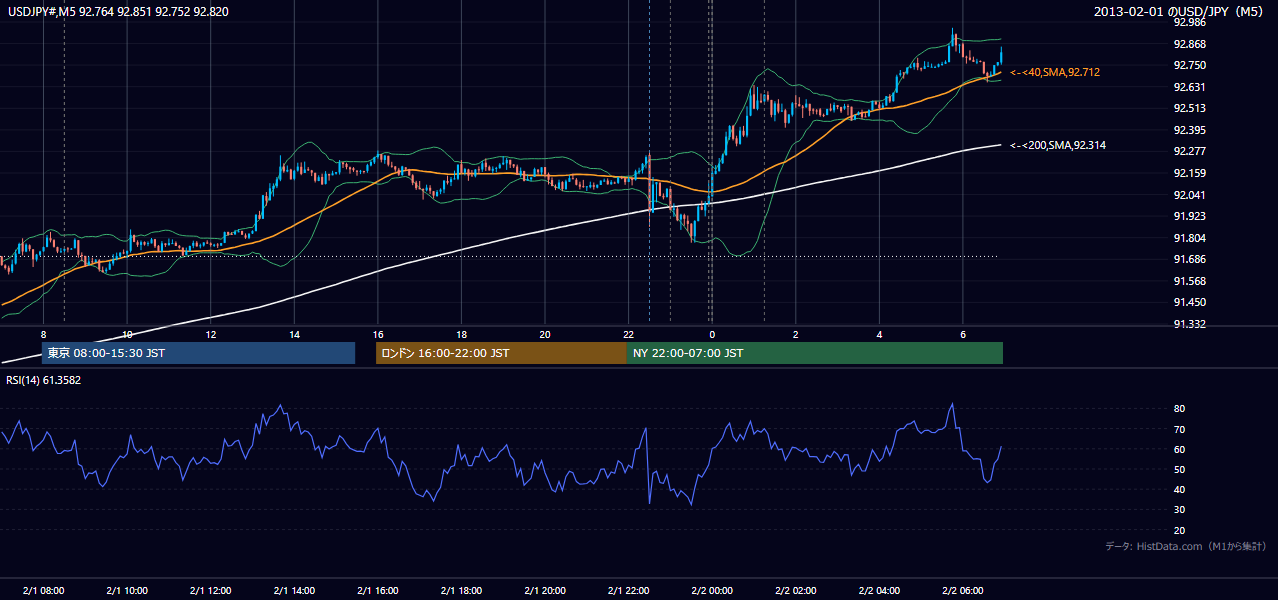The image size is (1278, 600).
Task: Click RSI scale value 60
Action: pos(1179,450)
